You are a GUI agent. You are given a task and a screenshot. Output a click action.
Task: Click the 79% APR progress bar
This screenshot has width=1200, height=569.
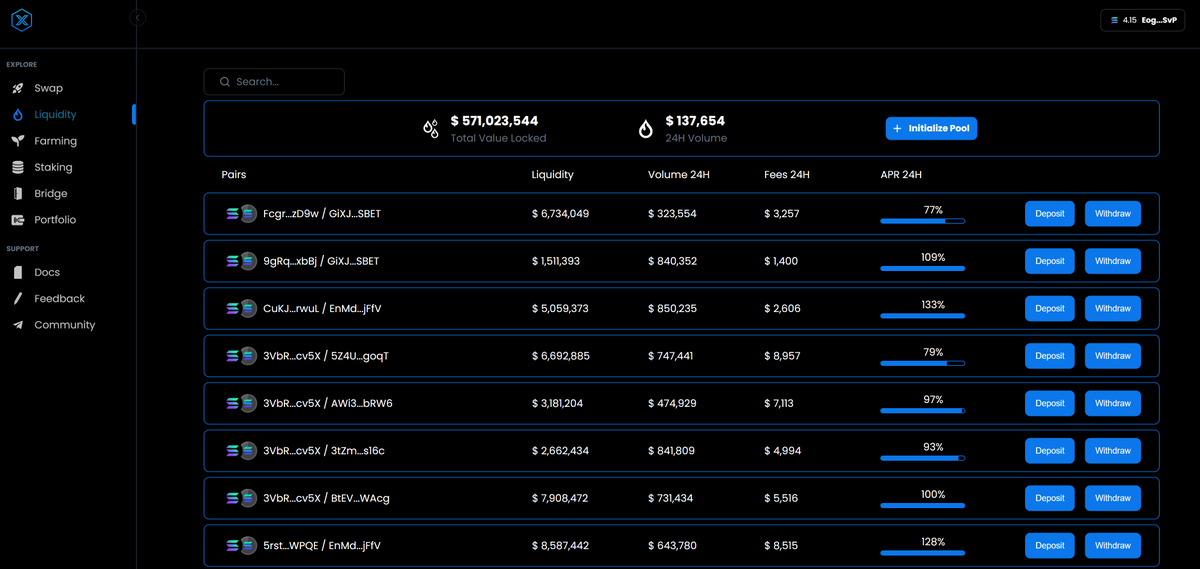pos(922,363)
